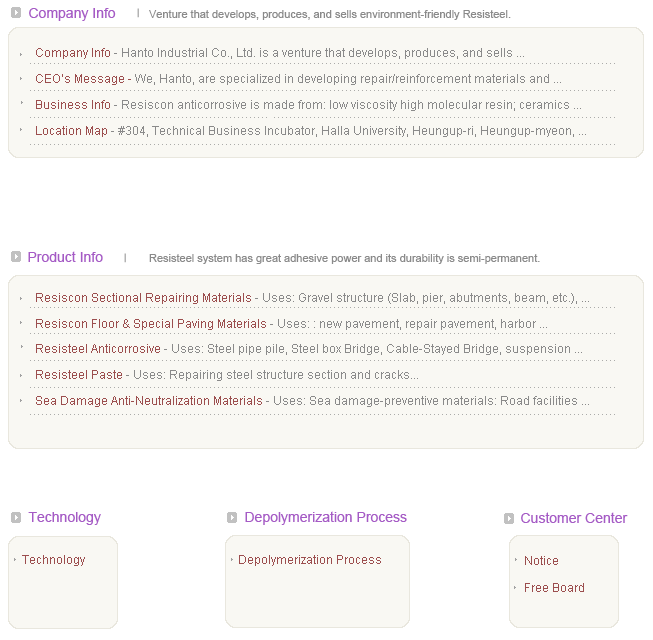Go to the Free Board link
This screenshot has width=653, height=640.
point(554,588)
